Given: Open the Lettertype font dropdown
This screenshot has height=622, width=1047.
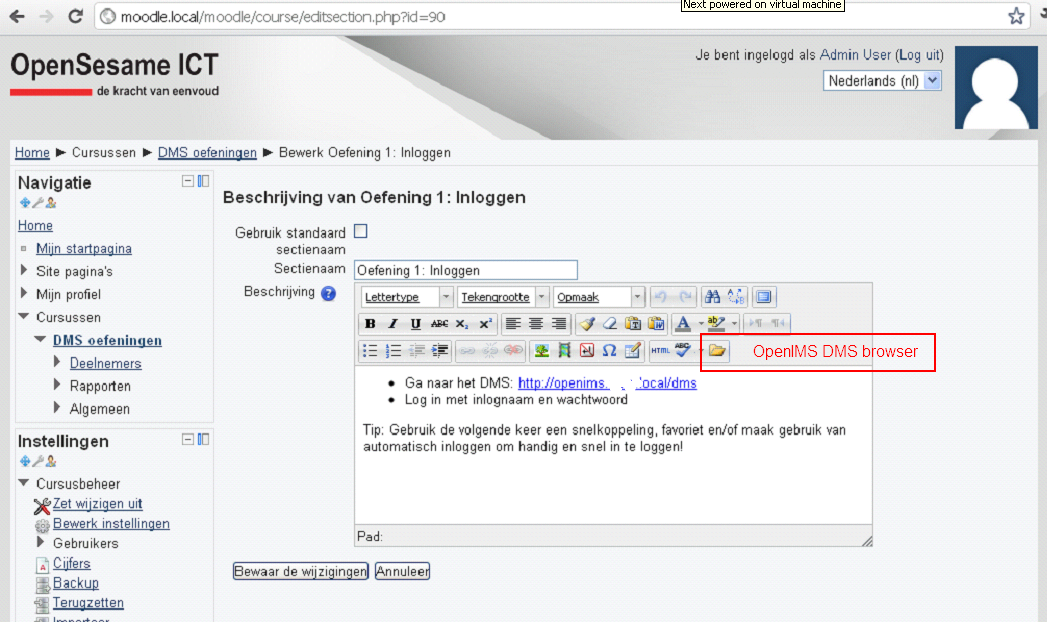Looking at the screenshot, I should point(407,297).
